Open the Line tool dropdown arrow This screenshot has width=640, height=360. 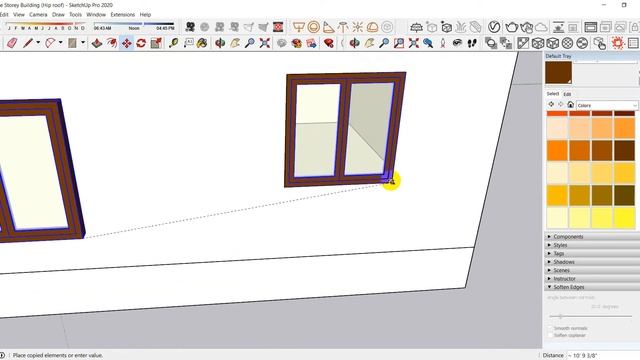[38, 42]
